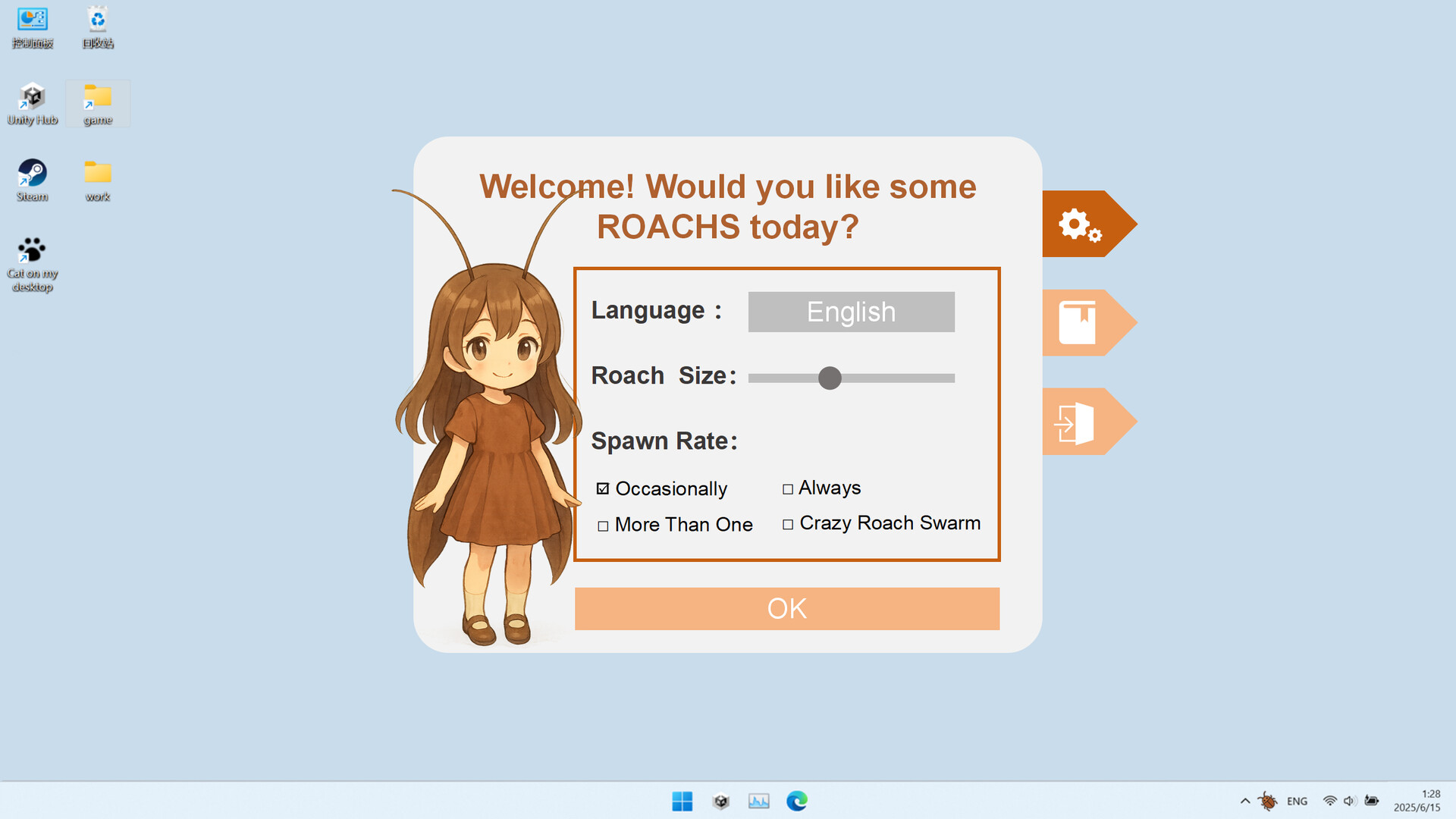
Task: Open the performance monitor icon on the taskbar
Action: tap(758, 801)
